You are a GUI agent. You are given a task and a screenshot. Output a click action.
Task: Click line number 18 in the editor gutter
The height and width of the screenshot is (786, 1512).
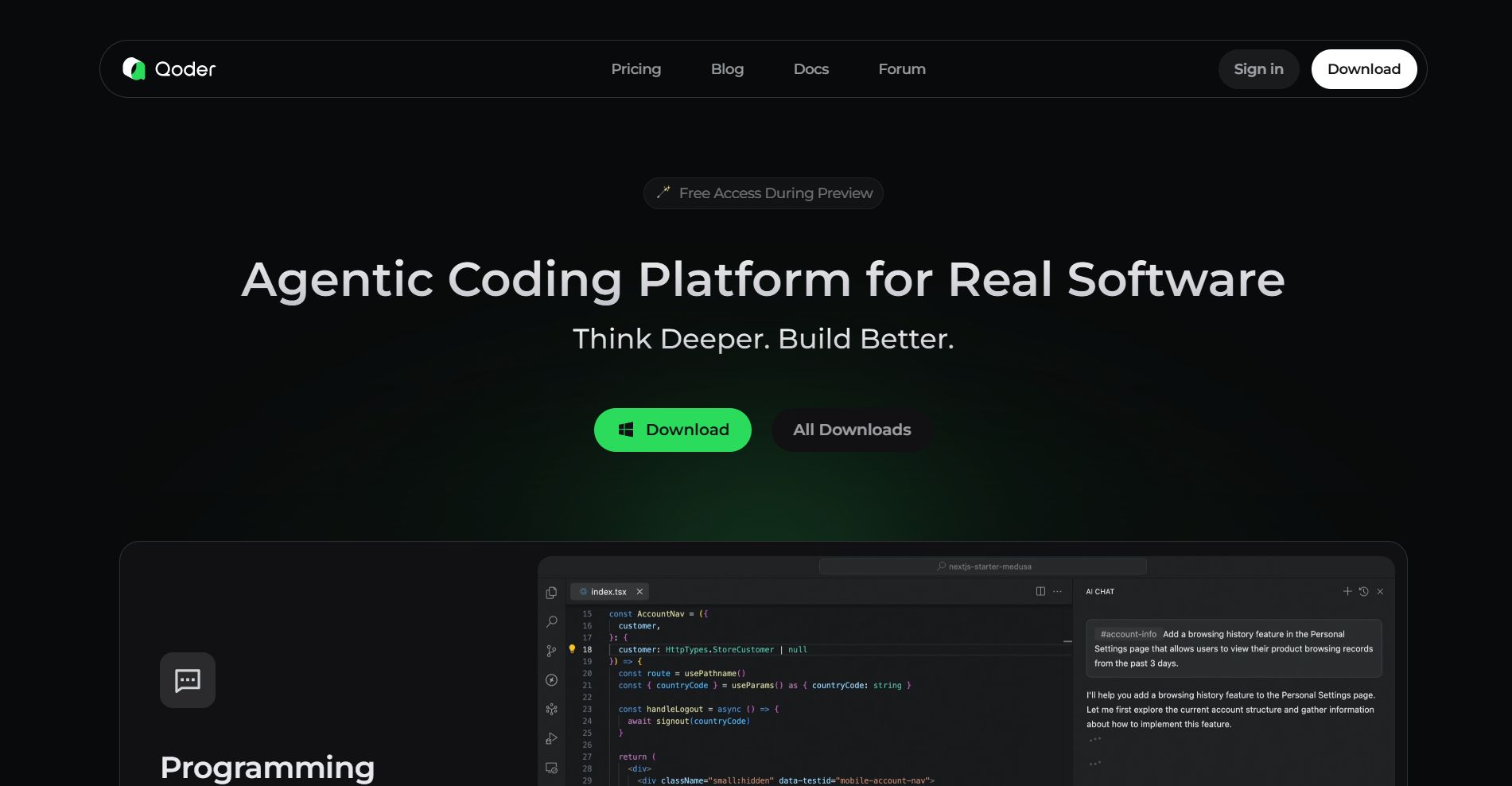(x=587, y=650)
